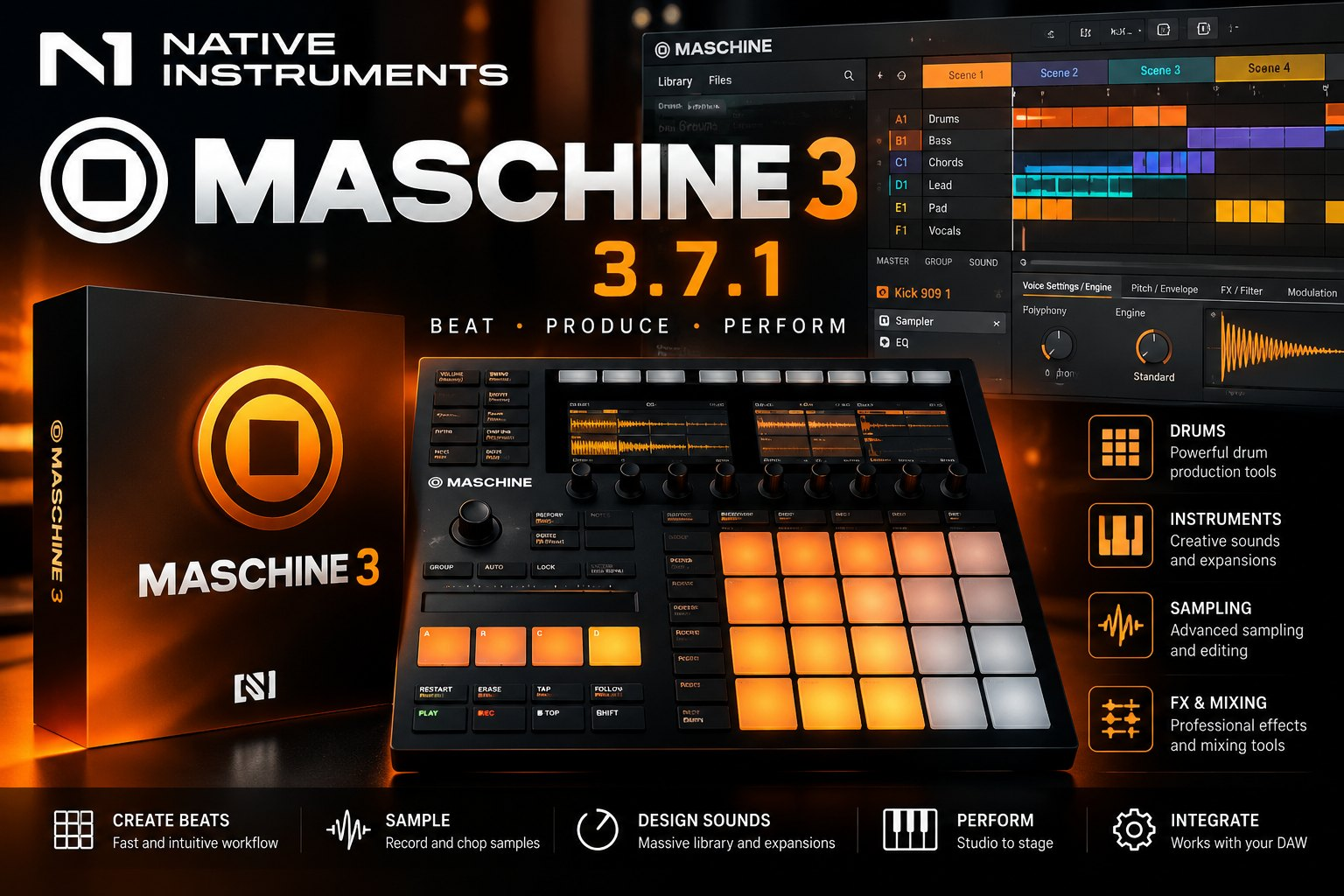Click the Sampling waveform feature icon
Image resolution: width=1344 pixels, height=896 pixels.
point(1120,625)
